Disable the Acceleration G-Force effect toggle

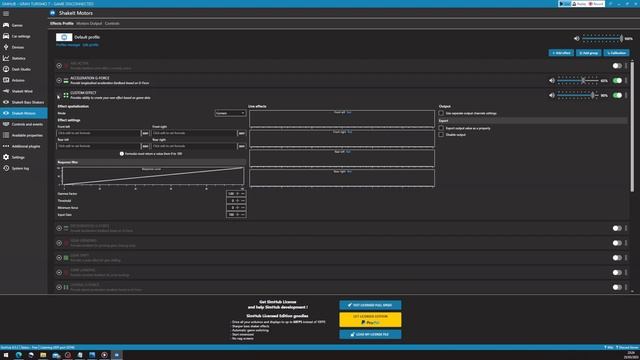pyautogui.click(x=617, y=80)
